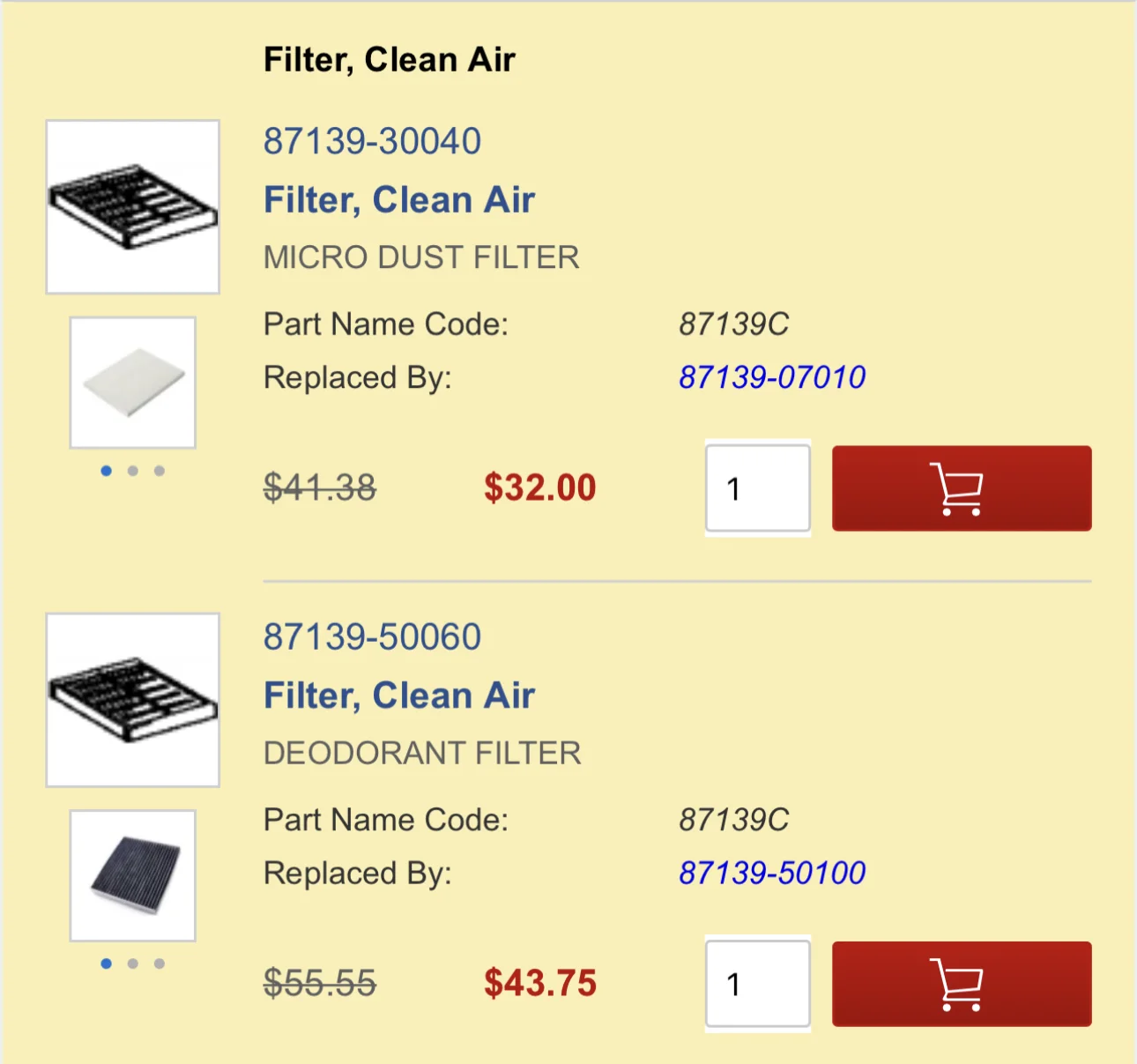The image size is (1137, 1064).
Task: Open the white micro dust filter photo
Action: pos(133,383)
